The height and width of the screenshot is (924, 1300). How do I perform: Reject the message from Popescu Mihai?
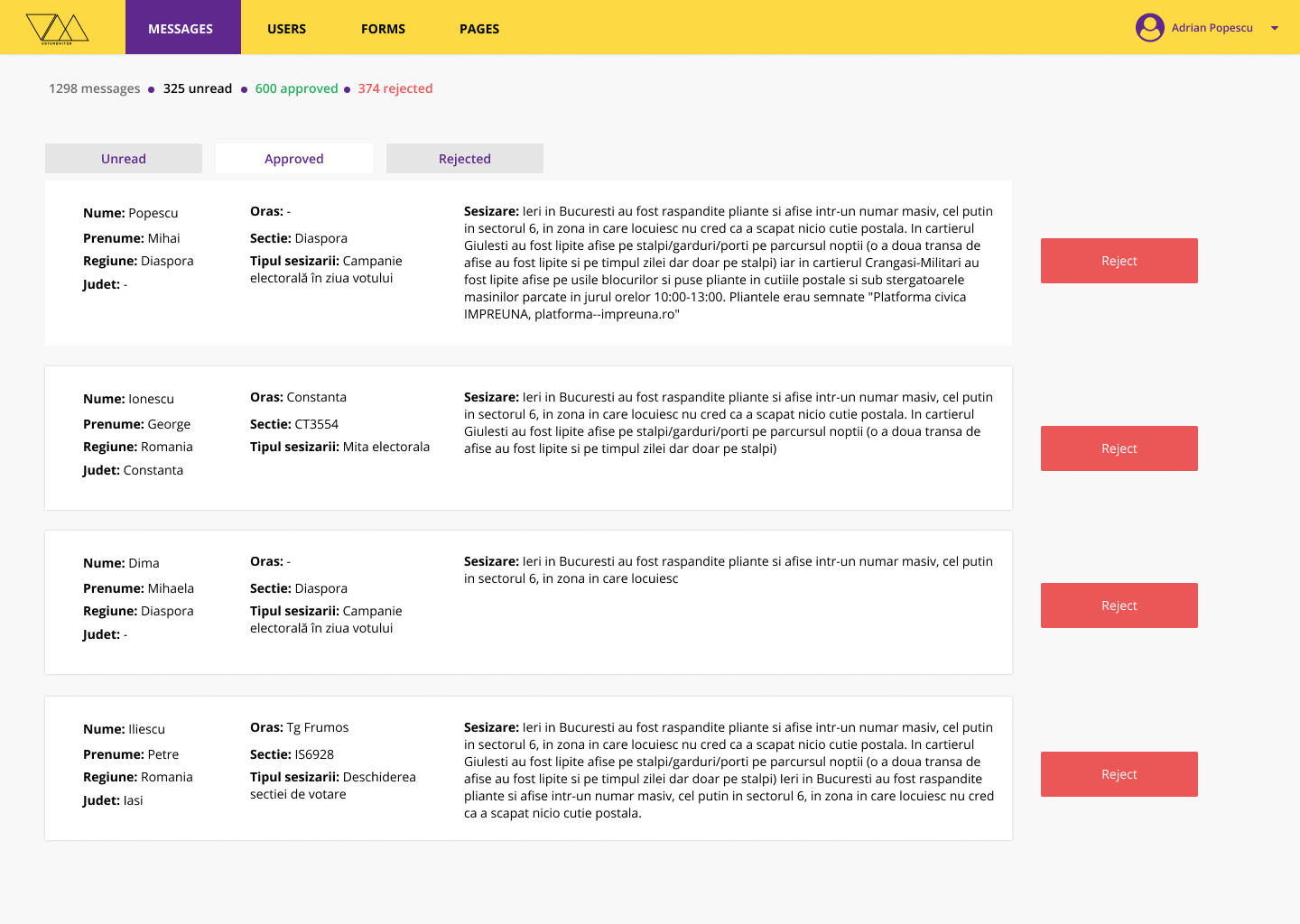(1119, 261)
